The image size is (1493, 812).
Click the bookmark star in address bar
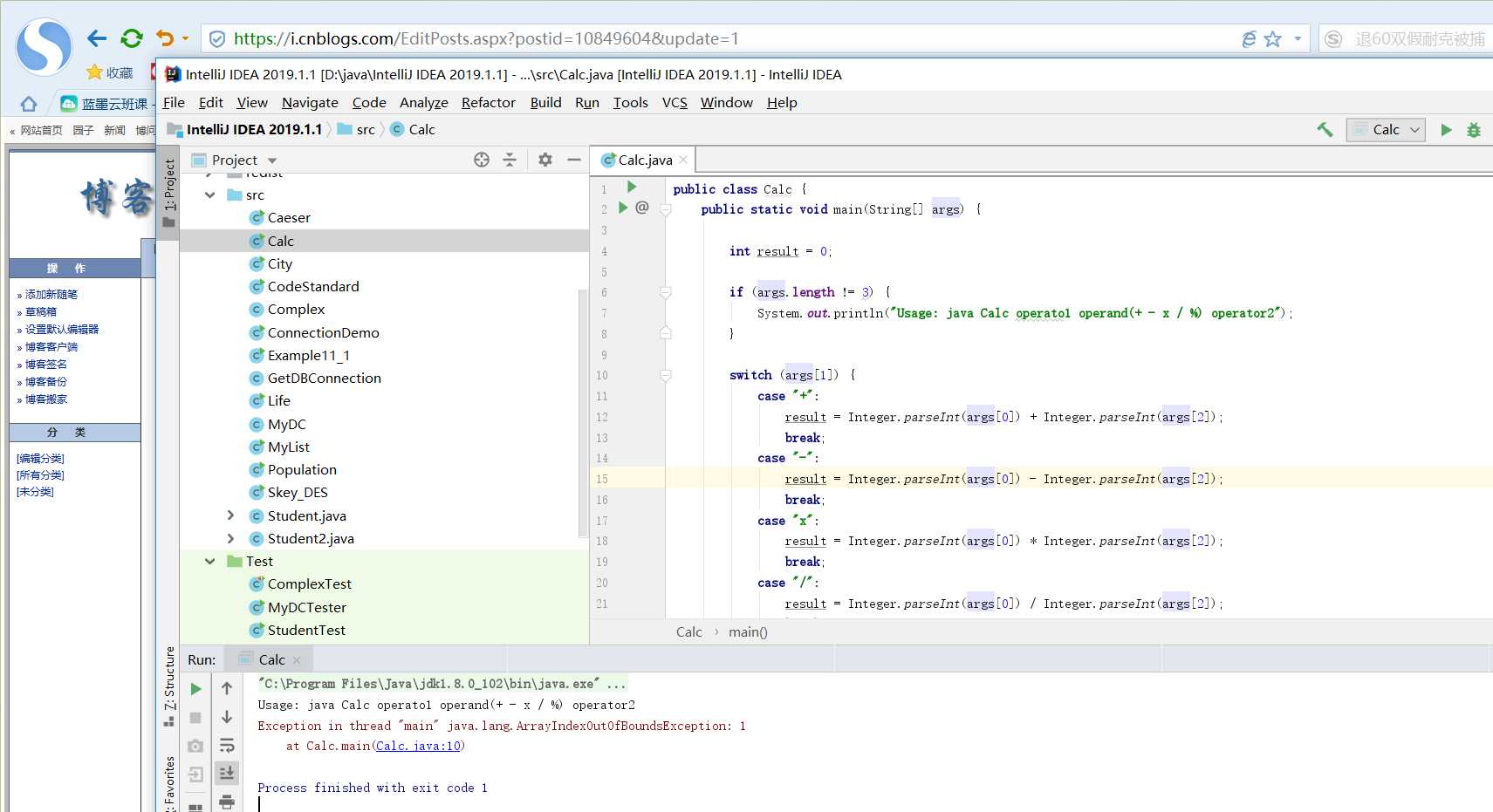(1273, 39)
